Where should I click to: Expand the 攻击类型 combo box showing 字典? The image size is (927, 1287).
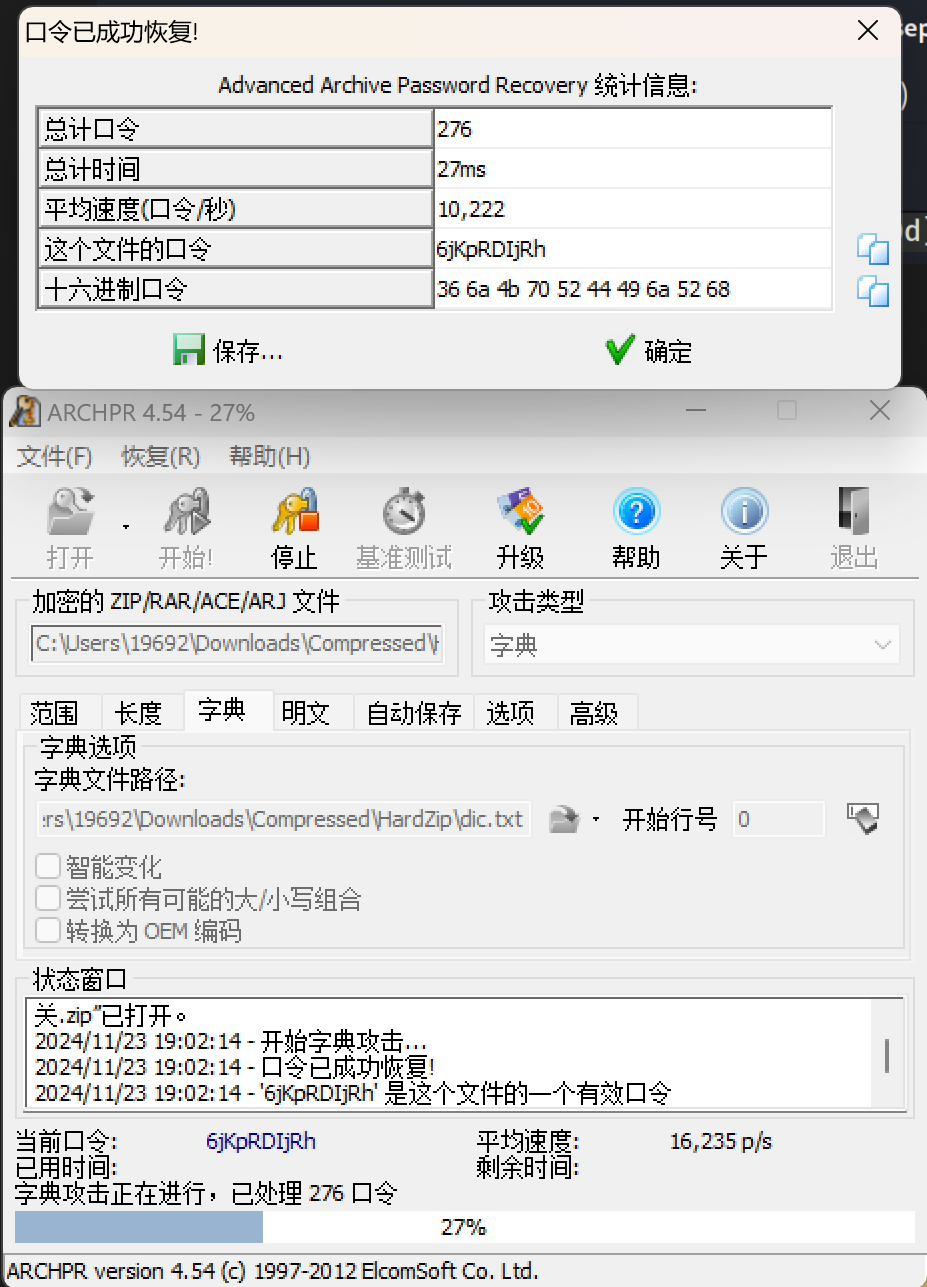click(692, 645)
